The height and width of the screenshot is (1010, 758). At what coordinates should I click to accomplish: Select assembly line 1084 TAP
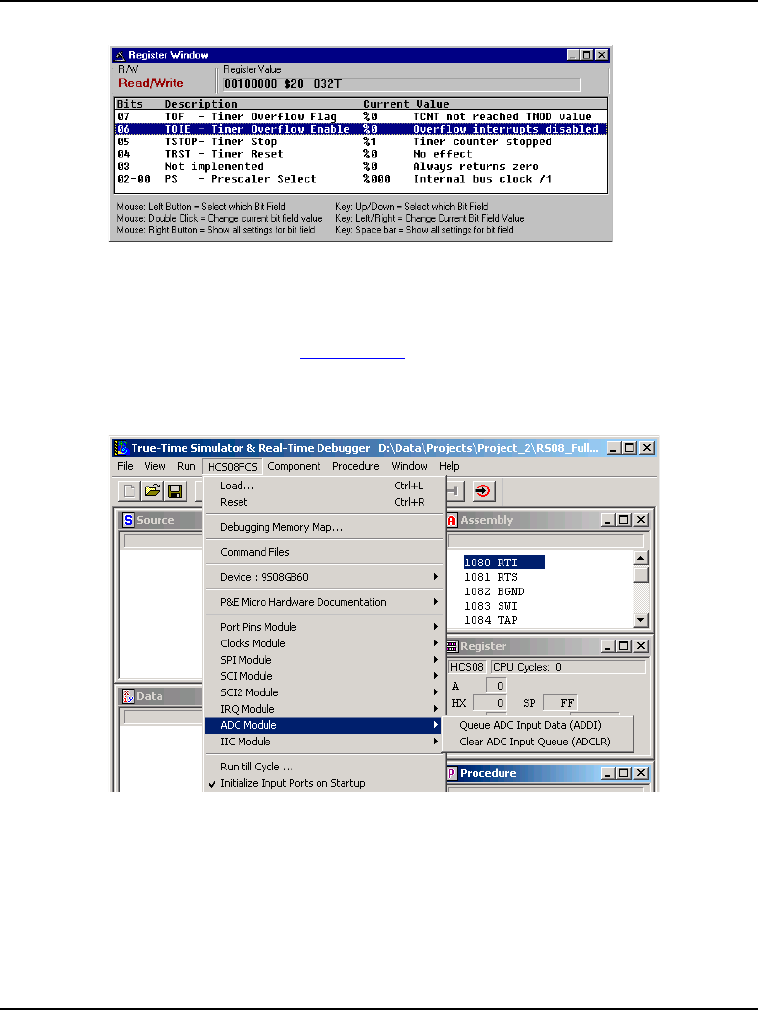click(x=491, y=620)
